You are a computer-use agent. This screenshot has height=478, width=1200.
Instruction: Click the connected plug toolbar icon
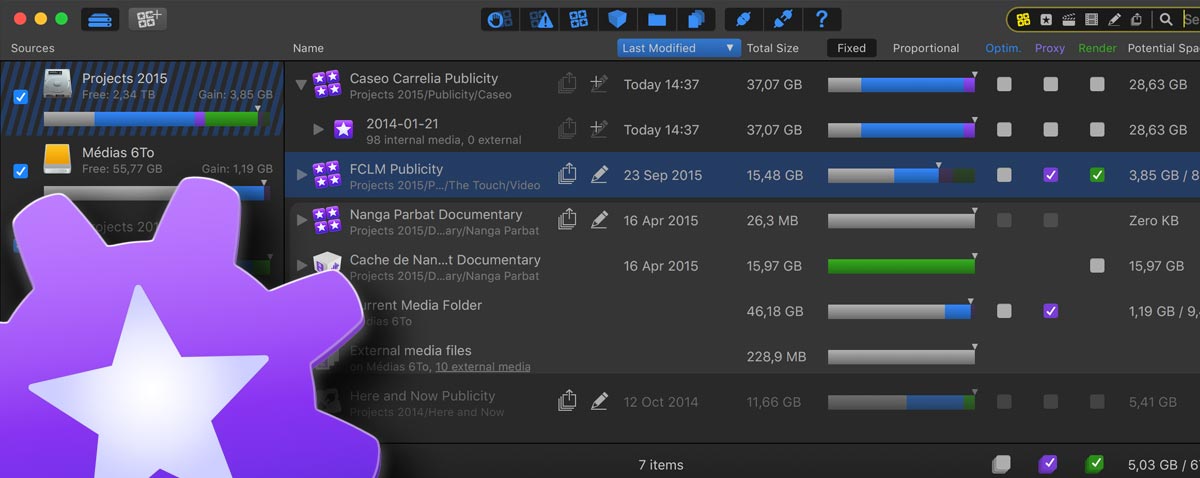[743, 19]
